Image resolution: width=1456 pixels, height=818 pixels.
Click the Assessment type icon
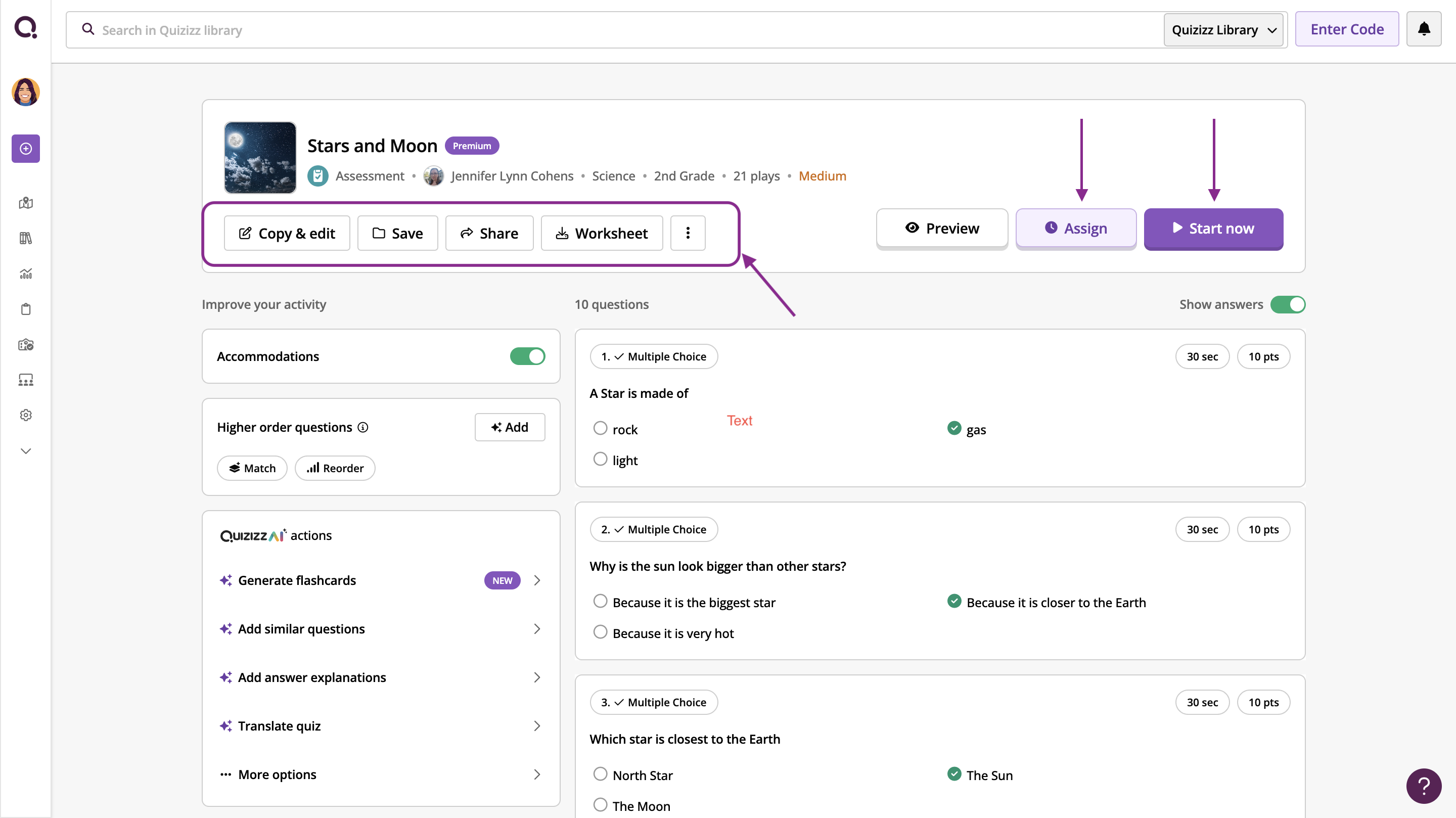tap(317, 176)
